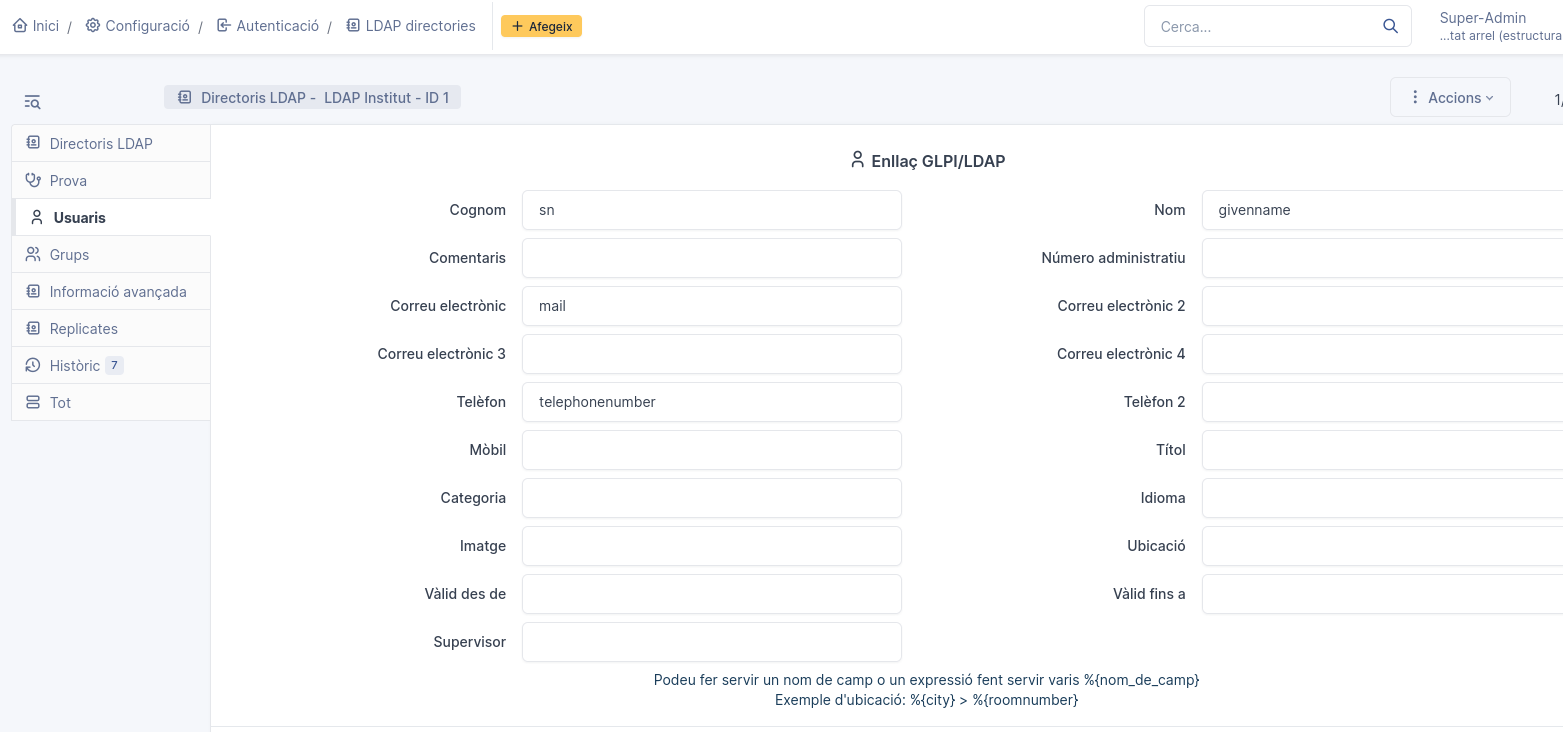Open LDAP directories breadcrumb link

pyautogui.click(x=411, y=26)
